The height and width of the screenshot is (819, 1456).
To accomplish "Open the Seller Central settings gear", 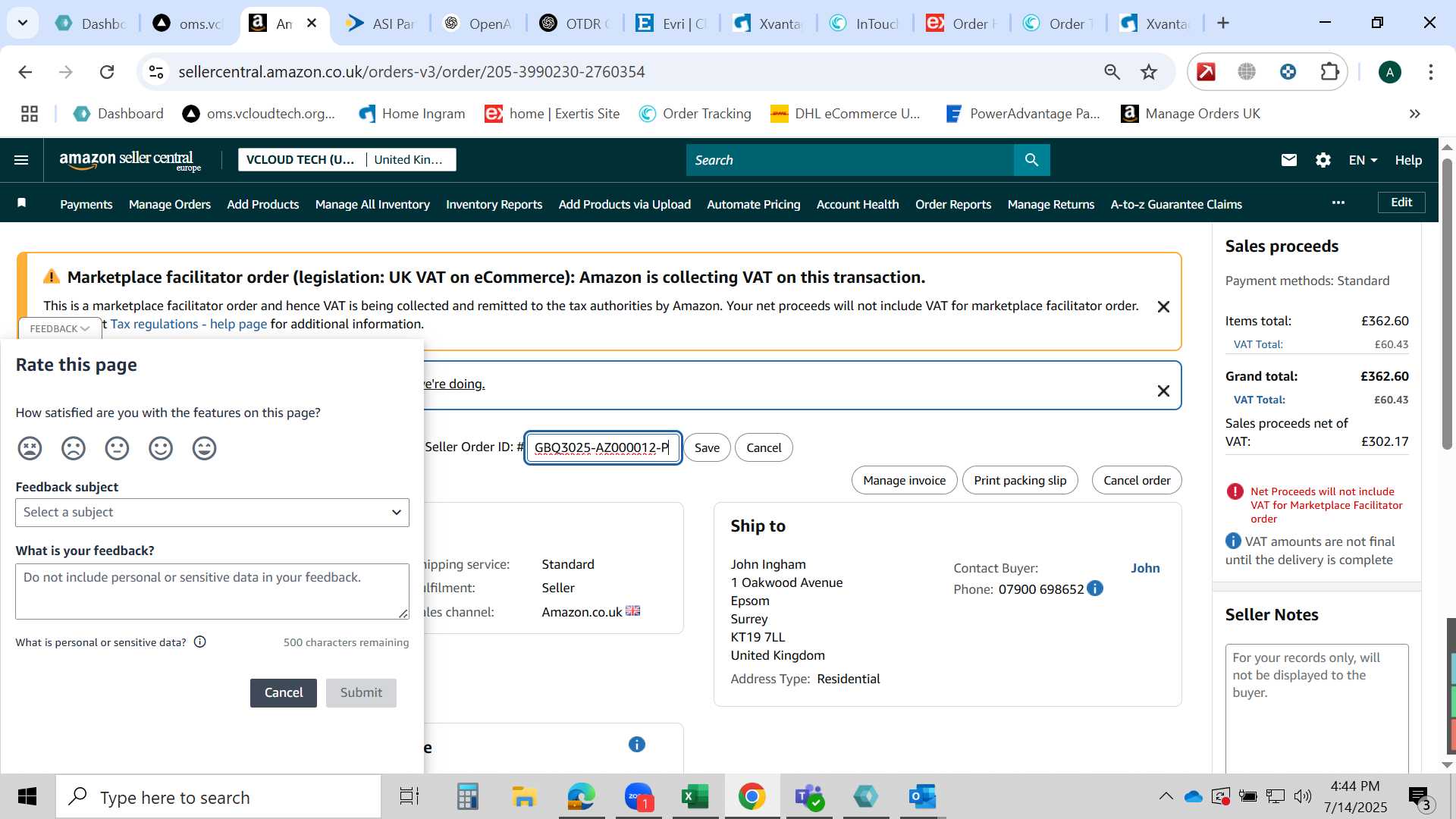I will [x=1323, y=160].
